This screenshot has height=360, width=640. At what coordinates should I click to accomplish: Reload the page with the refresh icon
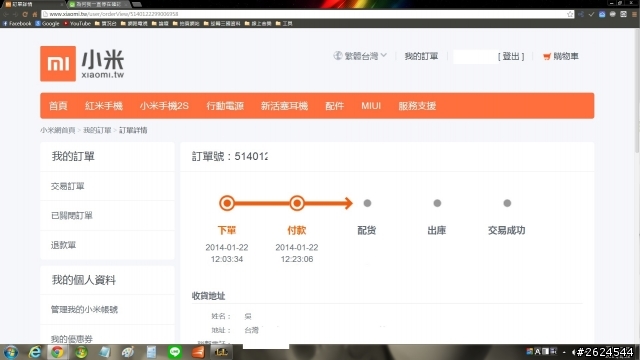point(25,14)
